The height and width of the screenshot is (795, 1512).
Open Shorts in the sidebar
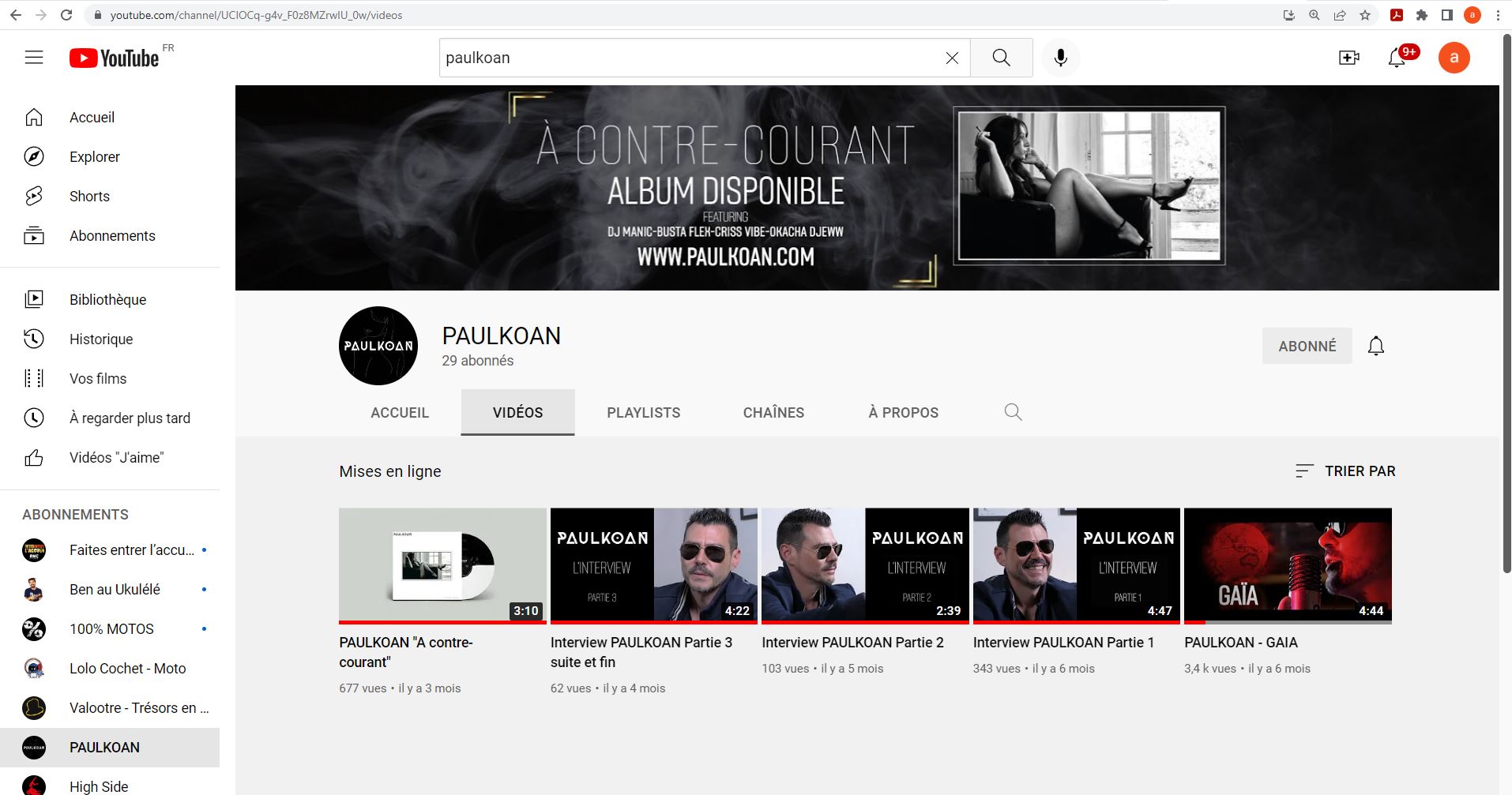click(x=110, y=196)
